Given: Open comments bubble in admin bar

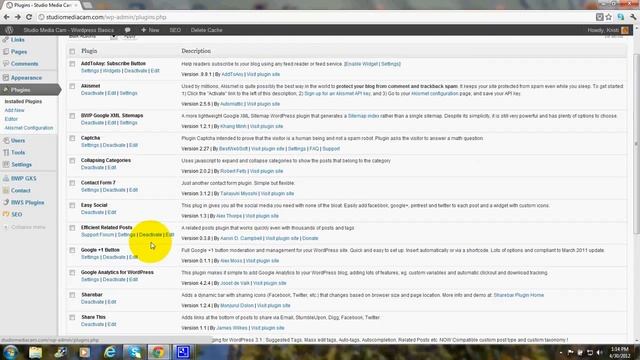Looking at the screenshot, I should coord(127,30).
